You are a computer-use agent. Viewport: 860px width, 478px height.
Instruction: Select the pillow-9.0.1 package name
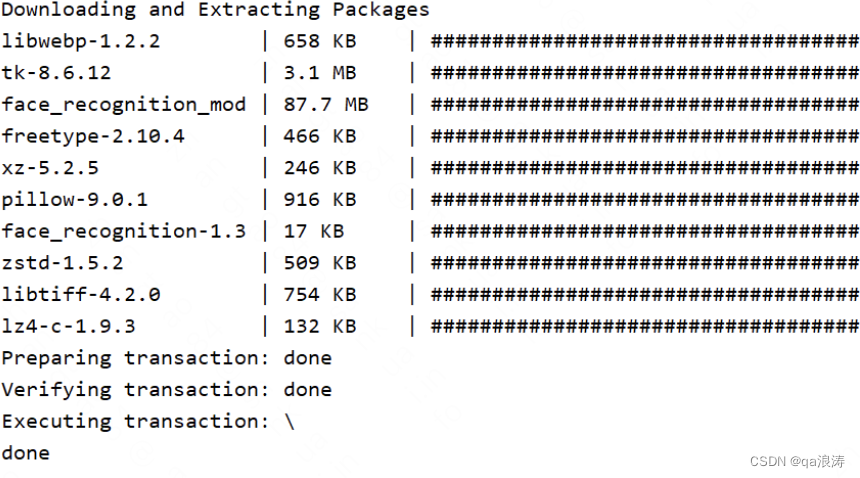click(x=75, y=200)
